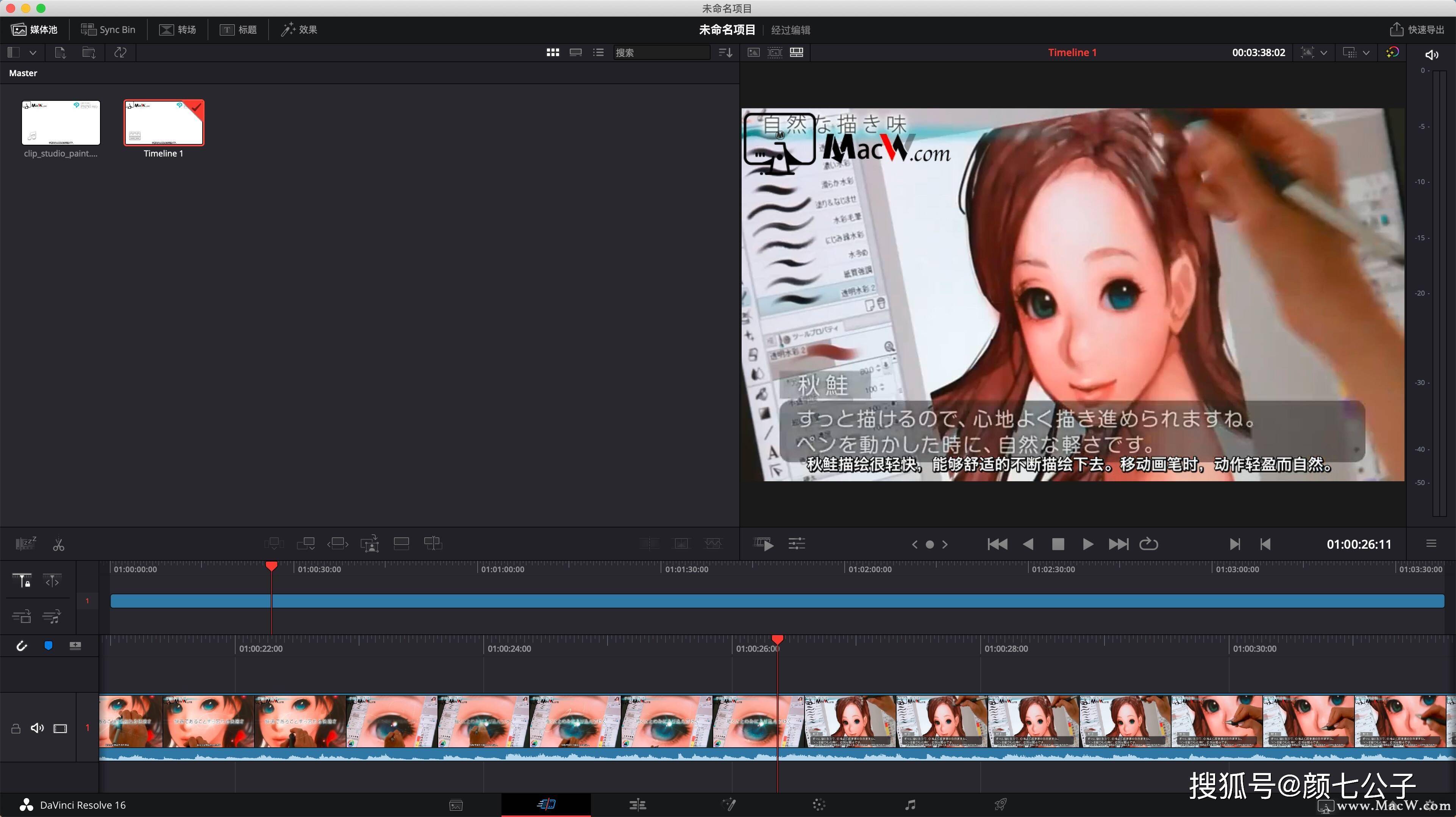This screenshot has height=817, width=1456.
Task: Click the upper timeline playhead marker
Action: [x=271, y=566]
